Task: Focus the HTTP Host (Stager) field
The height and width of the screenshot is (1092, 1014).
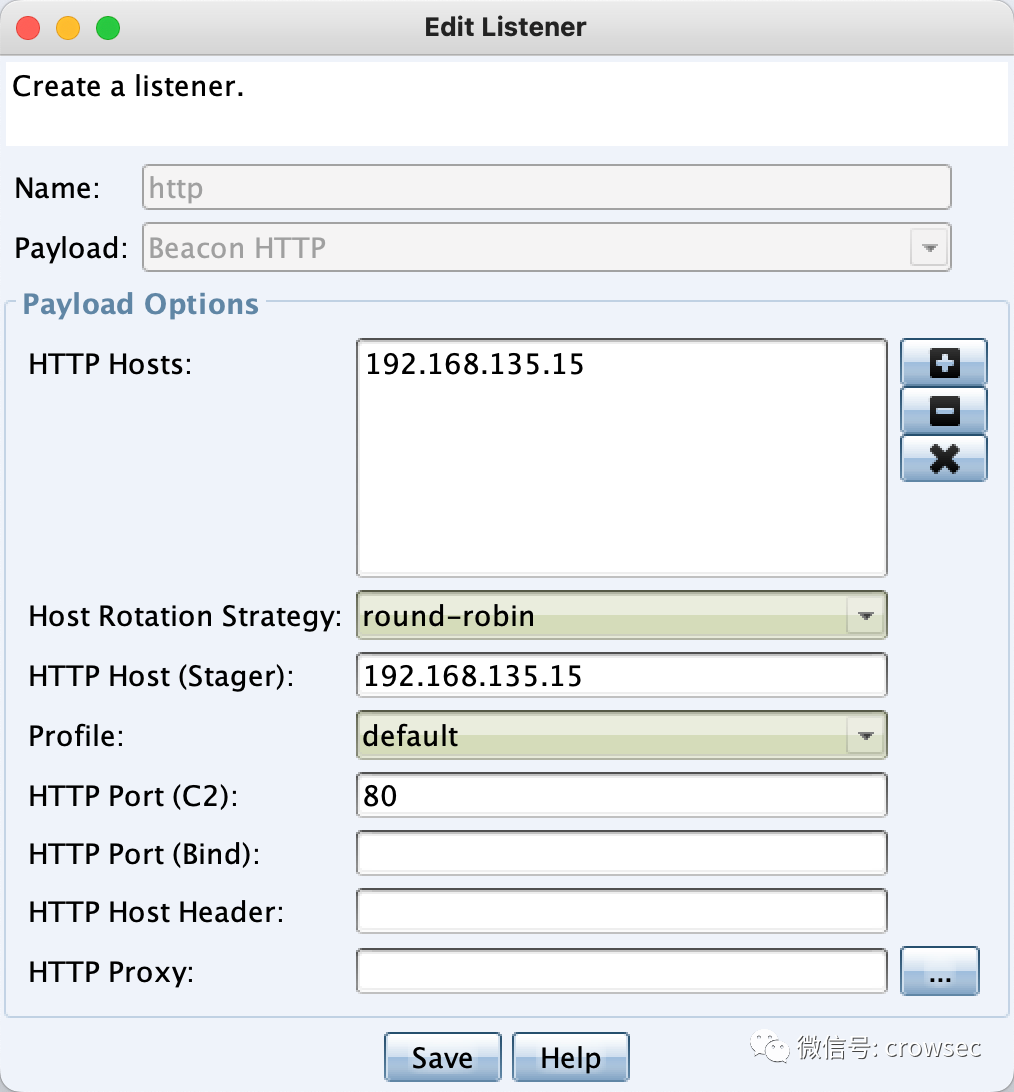Action: coord(621,676)
